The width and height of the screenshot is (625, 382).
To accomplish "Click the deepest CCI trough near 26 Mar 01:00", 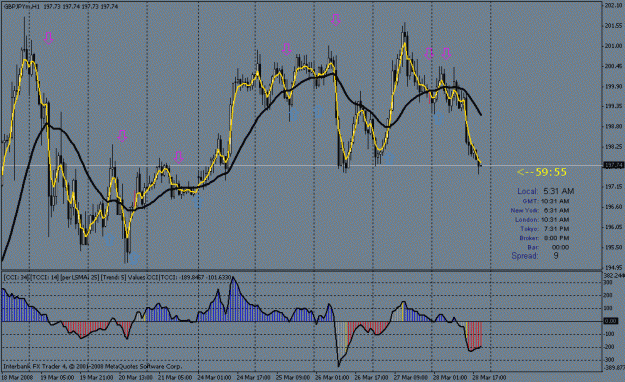I will pyautogui.click(x=339, y=344).
